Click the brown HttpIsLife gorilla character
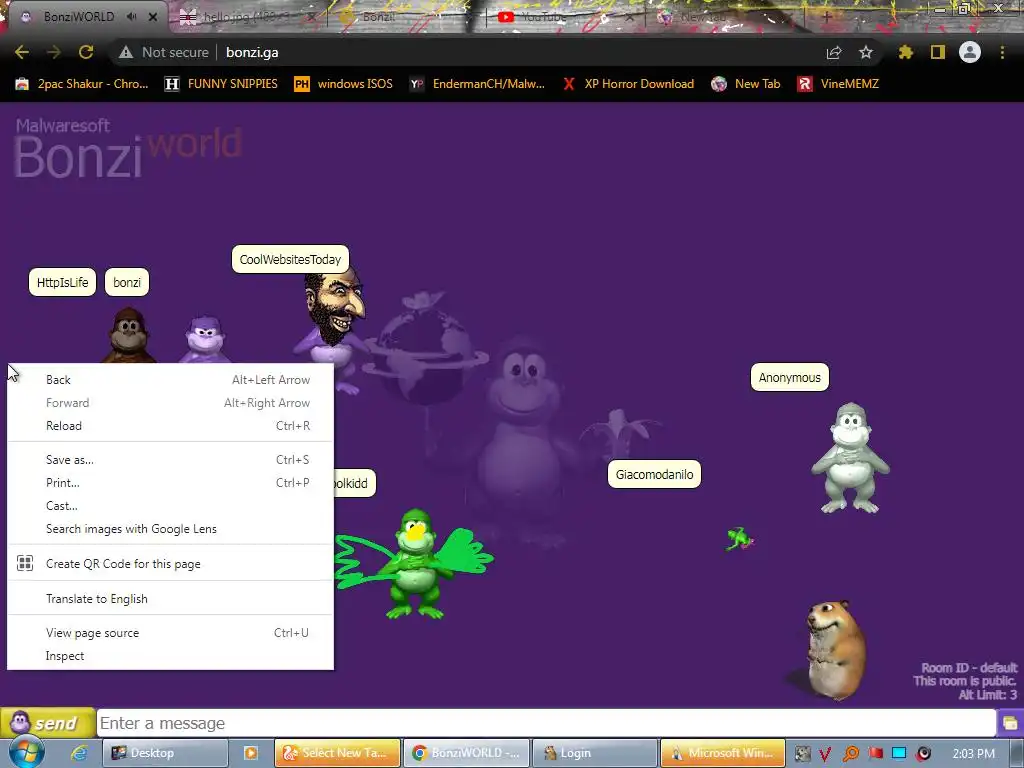 (129, 336)
